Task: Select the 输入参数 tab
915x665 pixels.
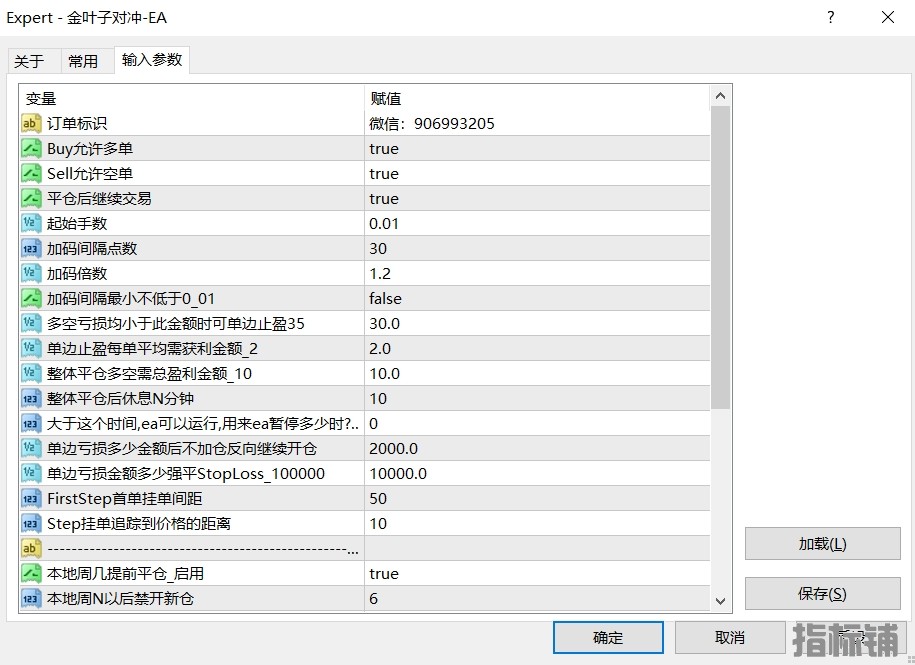Action: click(x=152, y=60)
